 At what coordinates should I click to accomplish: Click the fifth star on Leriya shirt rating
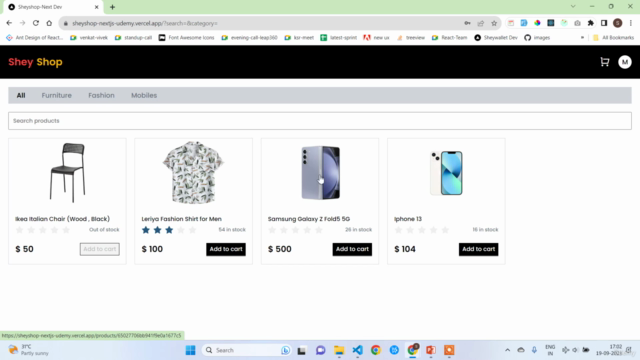coord(193,230)
